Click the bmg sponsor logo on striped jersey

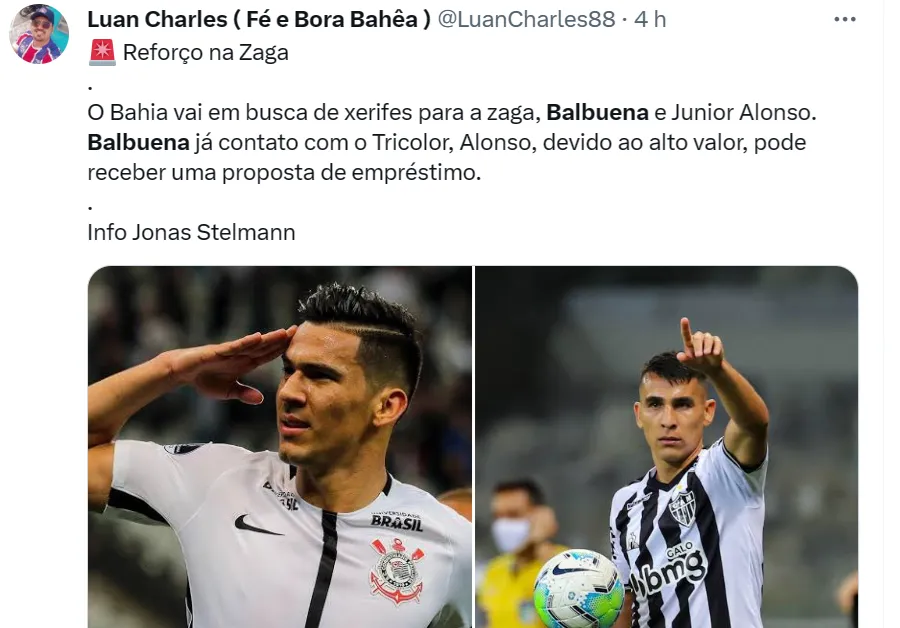coord(668,572)
